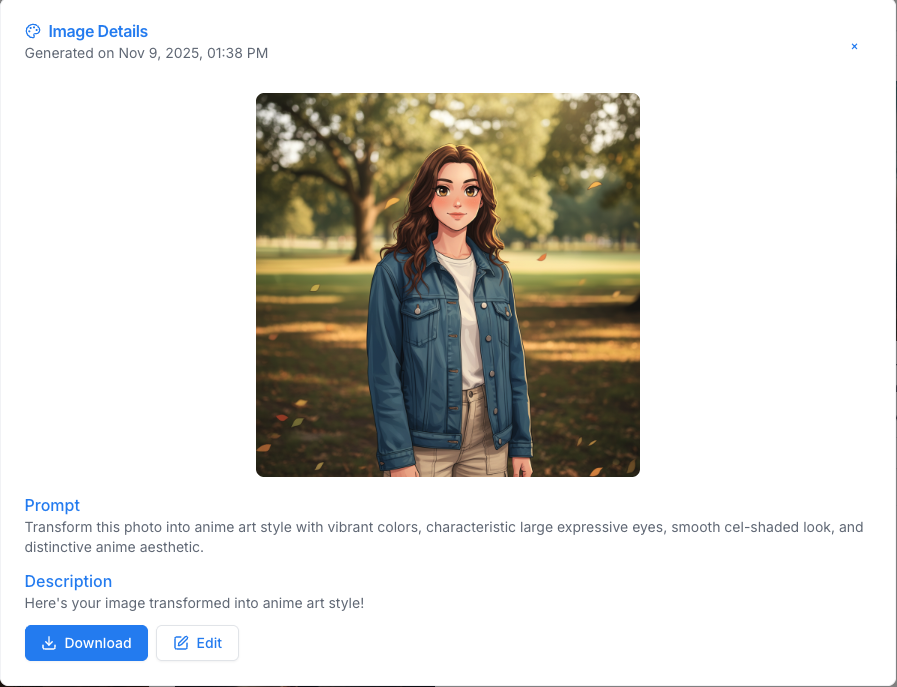Click the pencil edit icon
The image size is (897, 687).
click(181, 643)
